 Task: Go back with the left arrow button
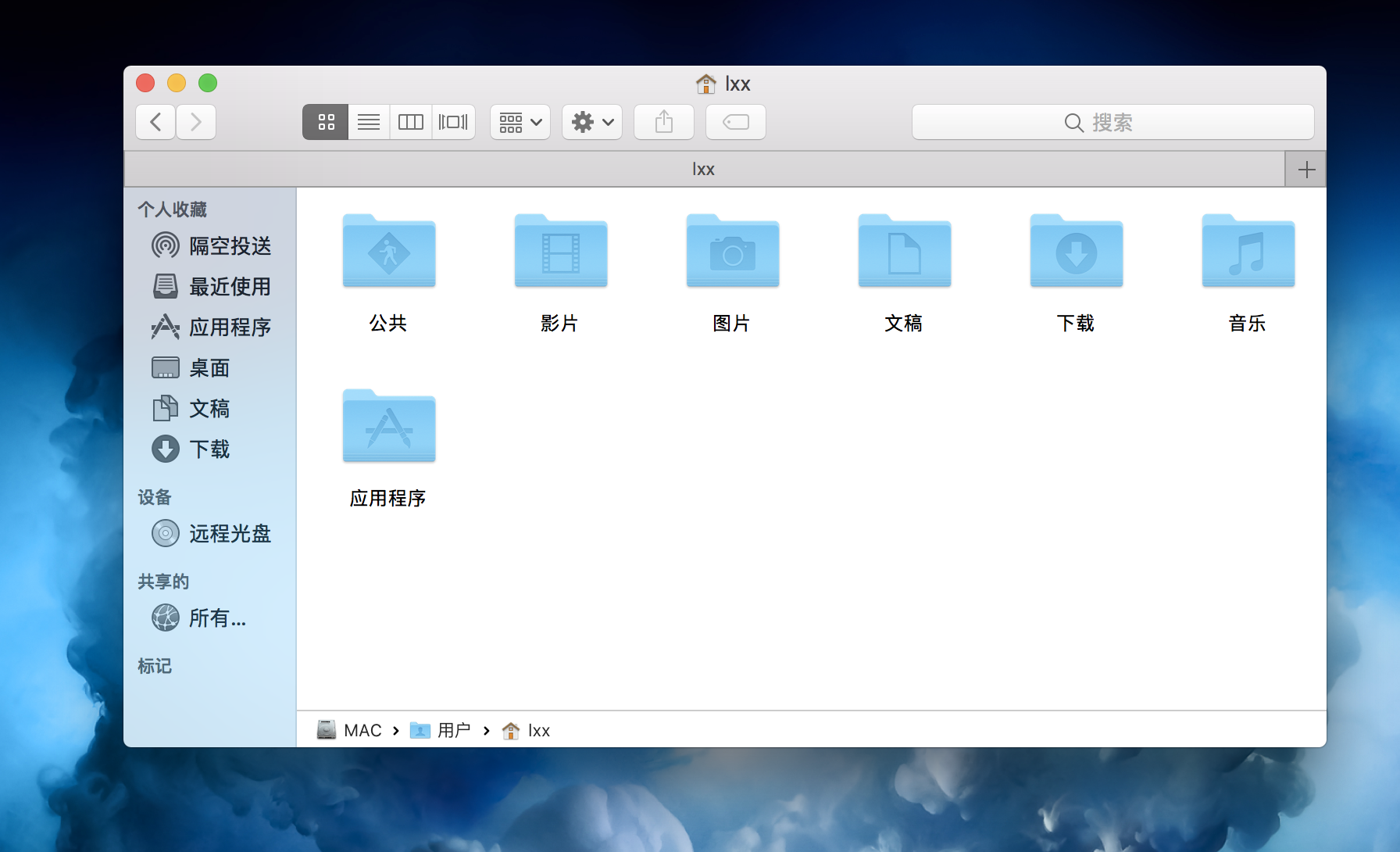[x=155, y=122]
